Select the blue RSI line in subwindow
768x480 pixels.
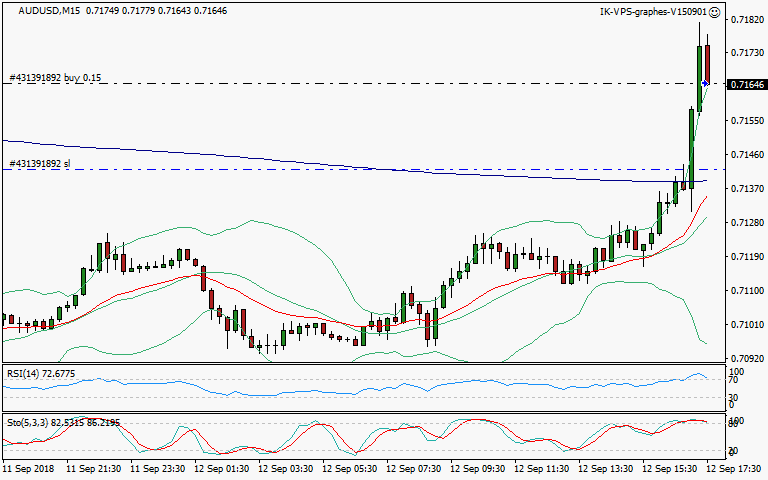point(300,386)
